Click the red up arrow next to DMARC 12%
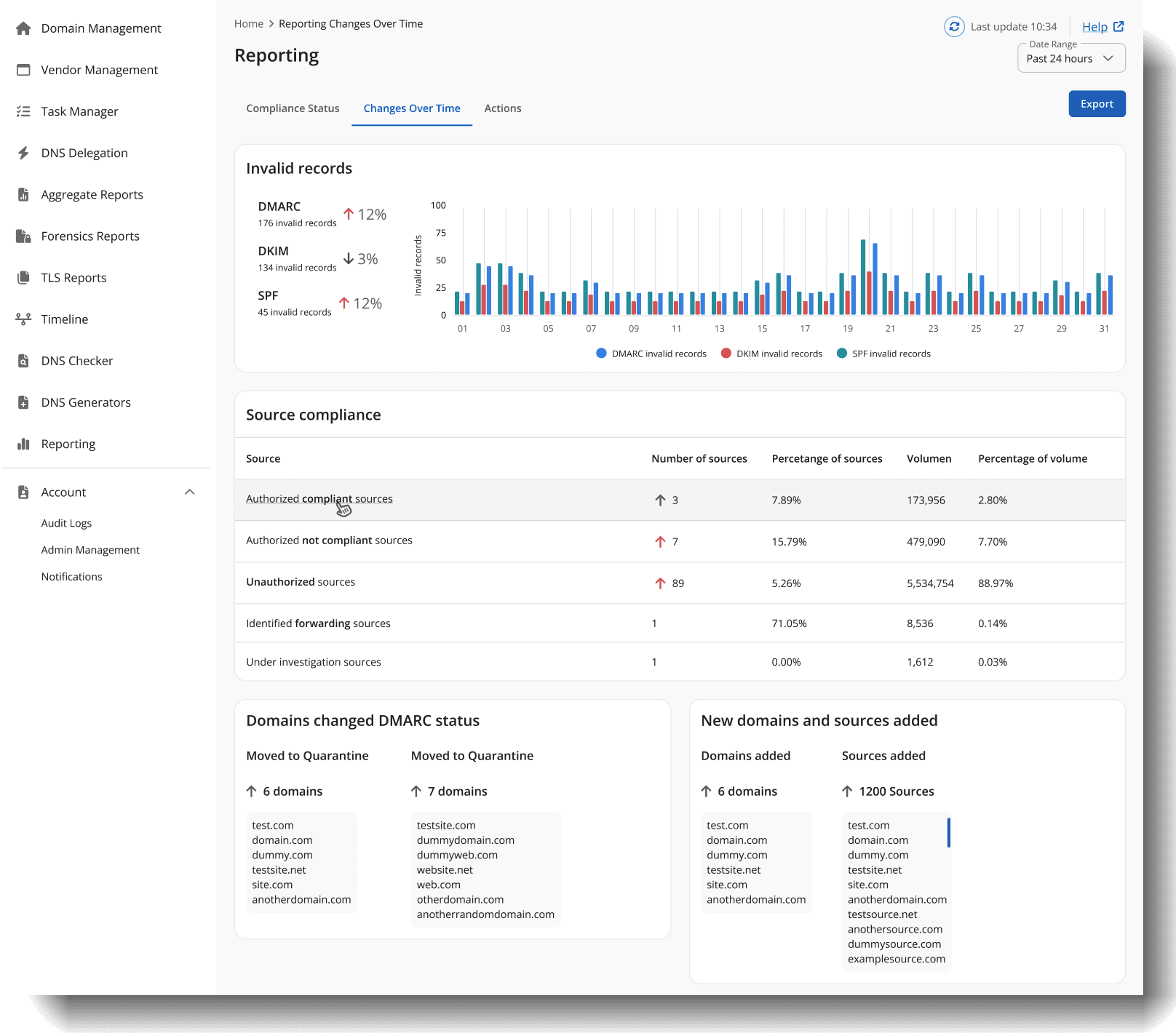The width and height of the screenshot is (1176, 1033). tap(349, 214)
